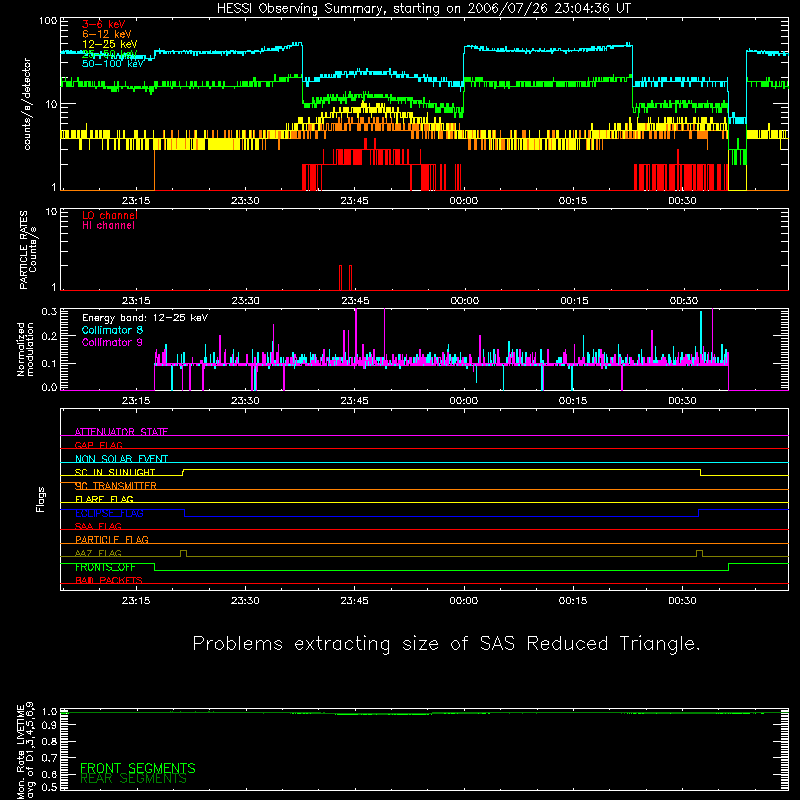Select the blue ECLIPSE_FLAG label
This screenshot has width=800, height=800.
(x=109, y=513)
